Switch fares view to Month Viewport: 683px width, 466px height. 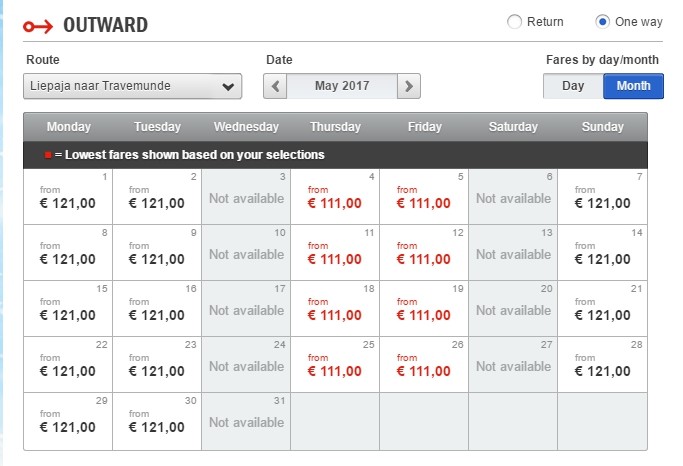click(633, 86)
